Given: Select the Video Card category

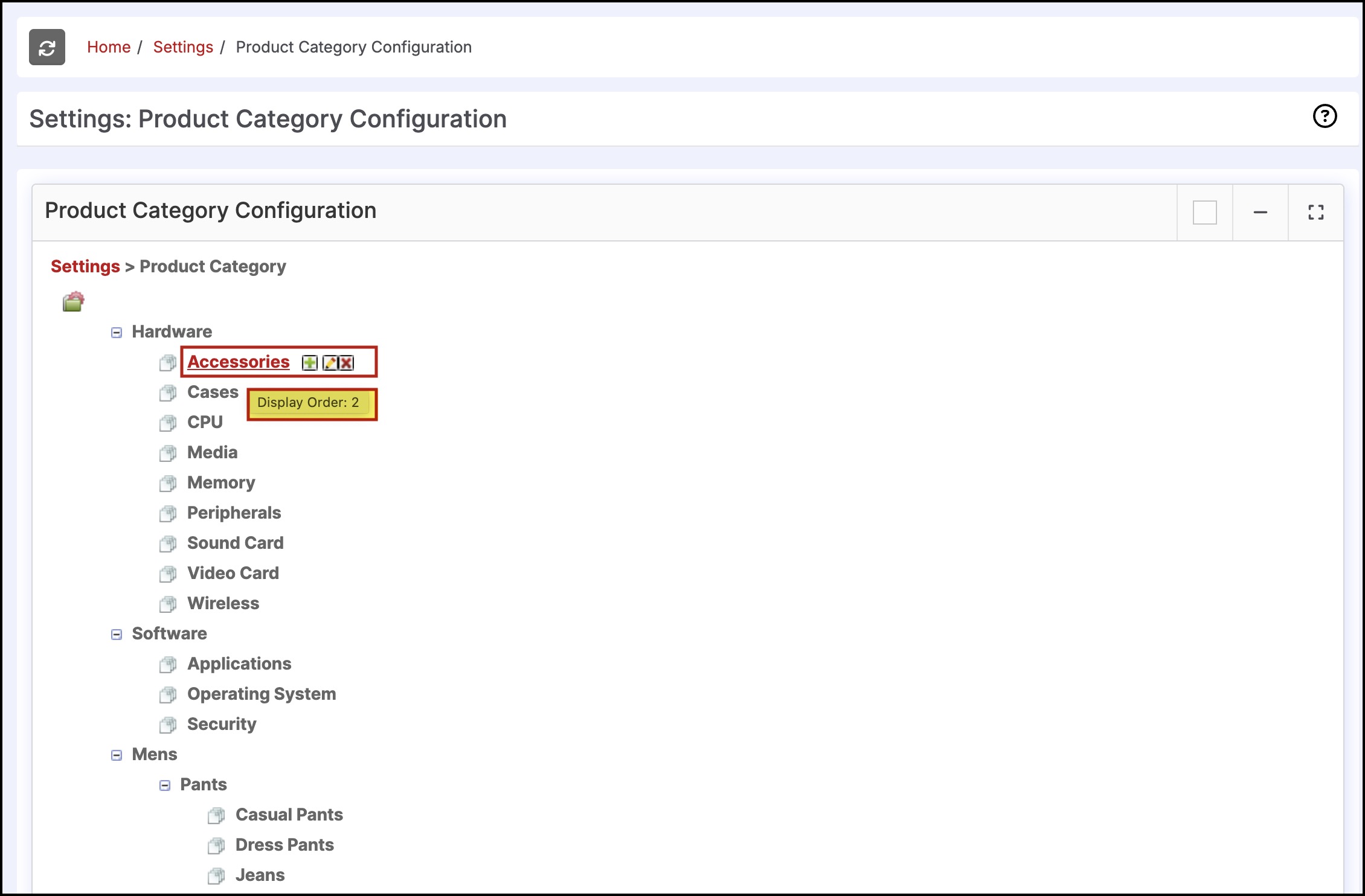Looking at the screenshot, I should pyautogui.click(x=233, y=573).
